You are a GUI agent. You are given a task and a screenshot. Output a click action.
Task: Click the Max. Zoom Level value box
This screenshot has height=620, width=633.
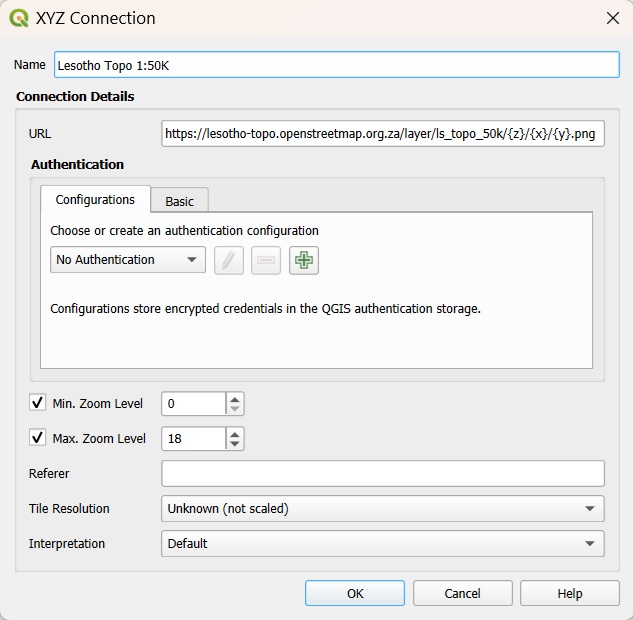(193, 439)
